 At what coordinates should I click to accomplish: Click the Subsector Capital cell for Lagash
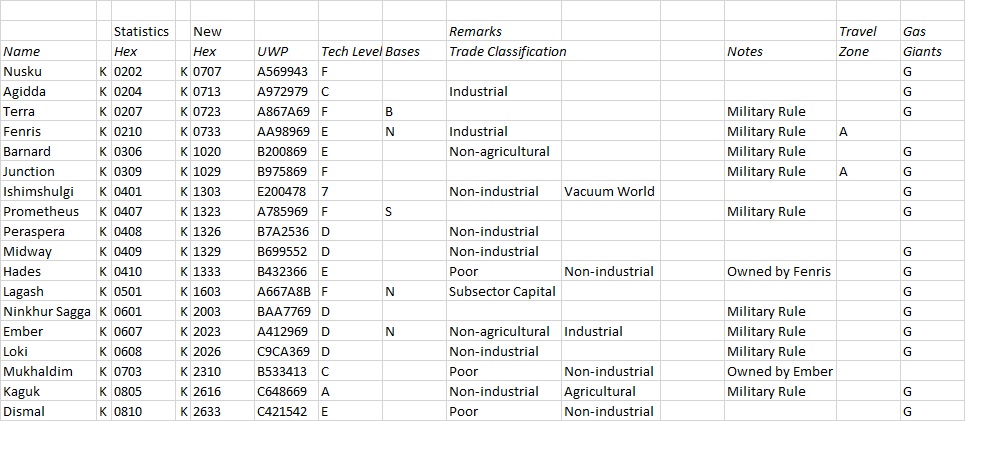coord(504,291)
